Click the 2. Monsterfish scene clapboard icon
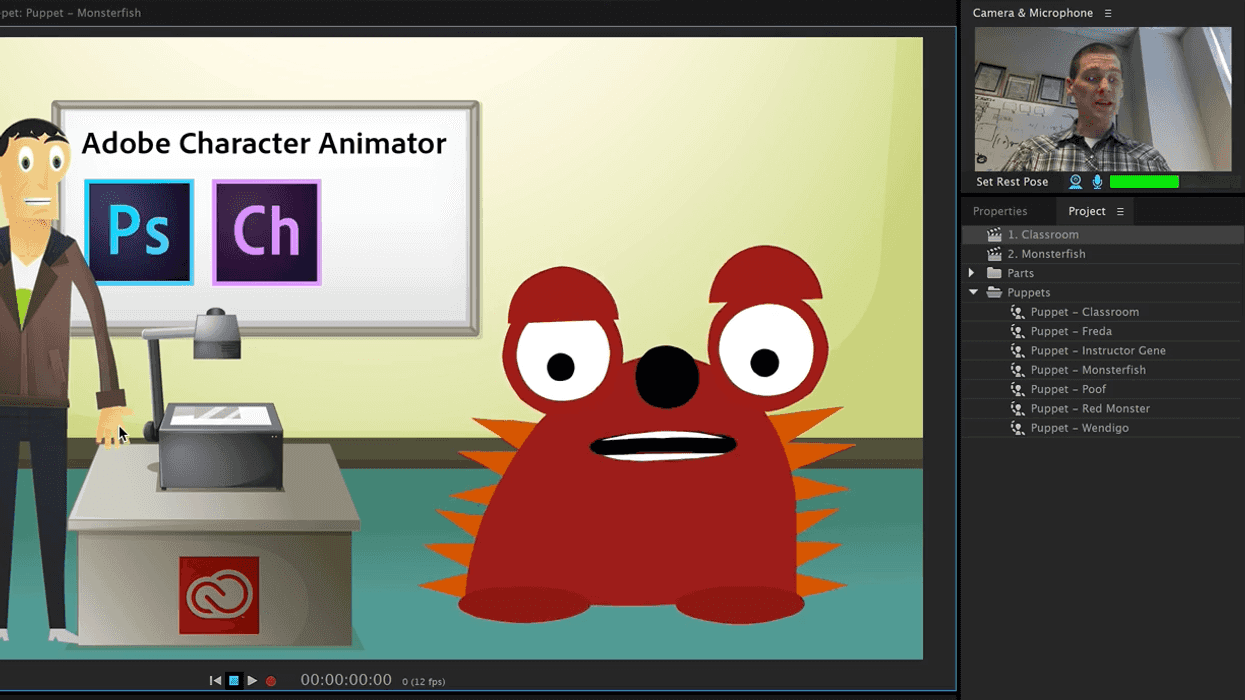 coord(994,254)
